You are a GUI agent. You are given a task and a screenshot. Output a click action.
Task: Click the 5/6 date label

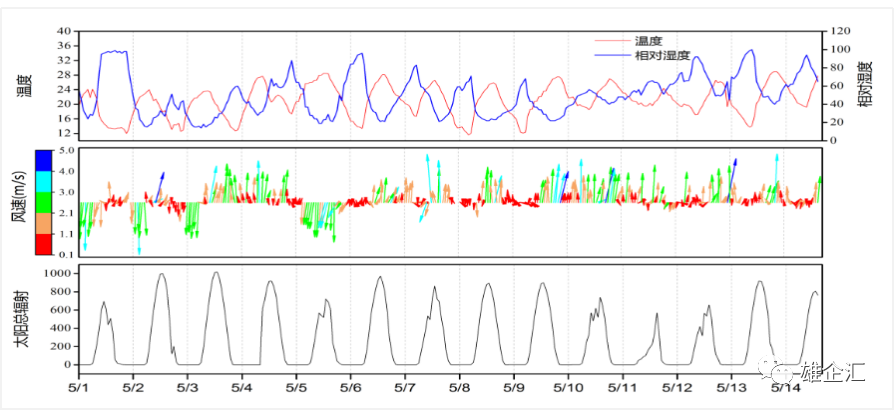(351, 386)
